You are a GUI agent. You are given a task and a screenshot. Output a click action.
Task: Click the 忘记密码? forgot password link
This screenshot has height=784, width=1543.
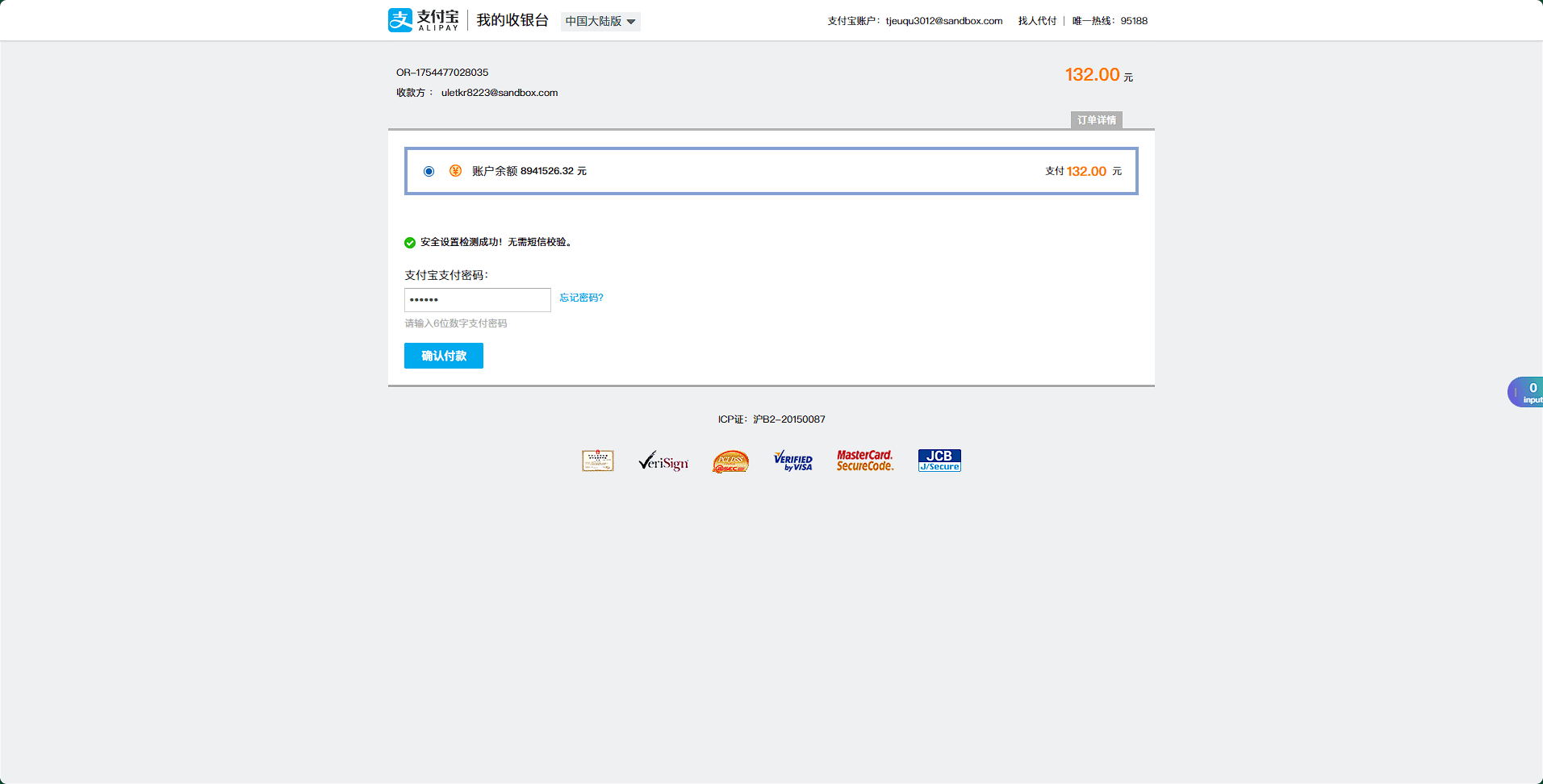click(x=581, y=298)
